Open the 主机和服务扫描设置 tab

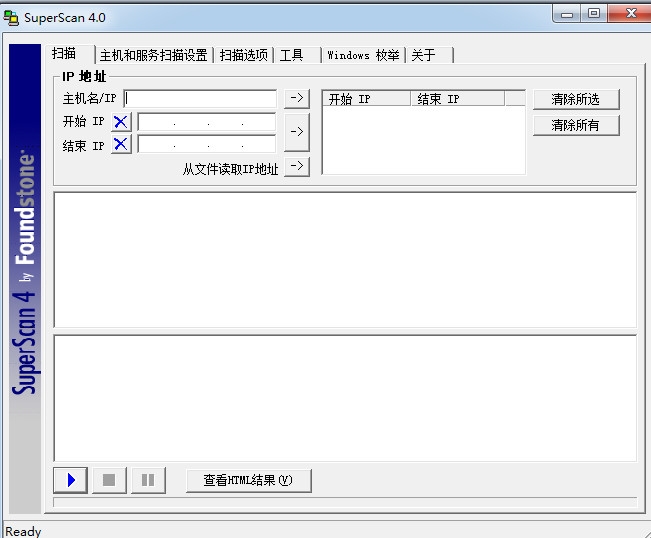point(154,55)
